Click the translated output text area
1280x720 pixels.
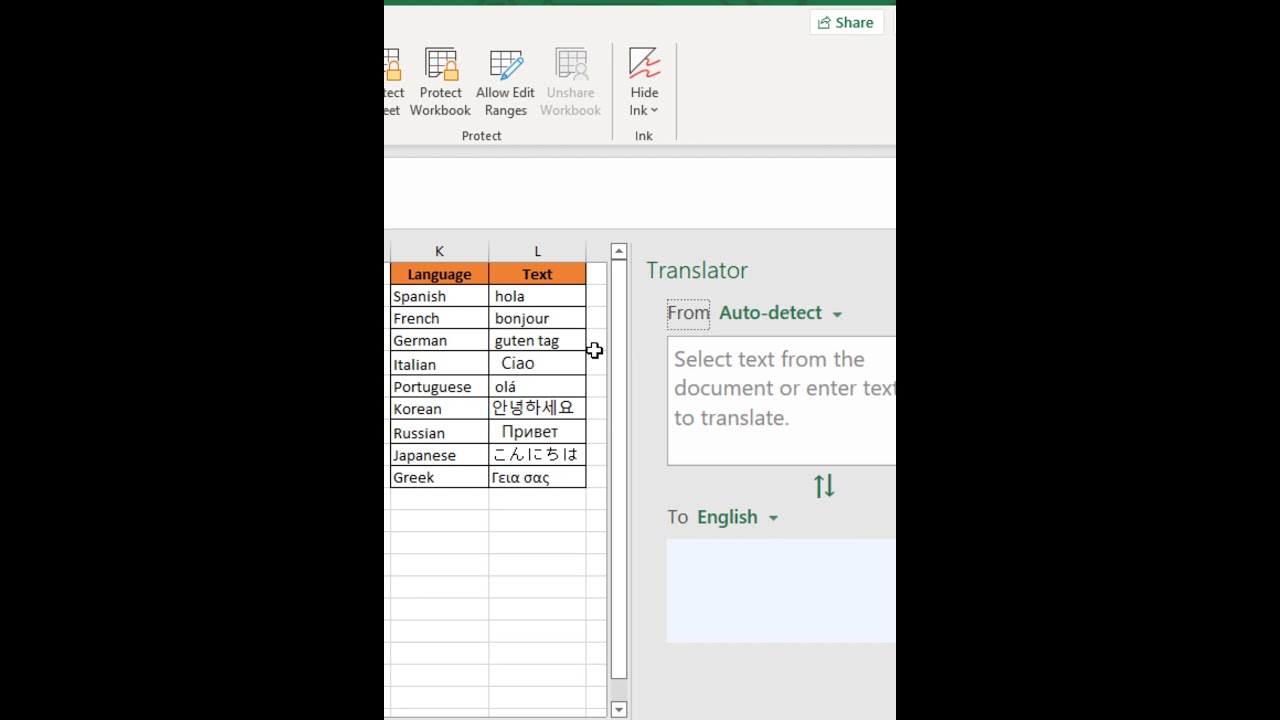coord(782,591)
